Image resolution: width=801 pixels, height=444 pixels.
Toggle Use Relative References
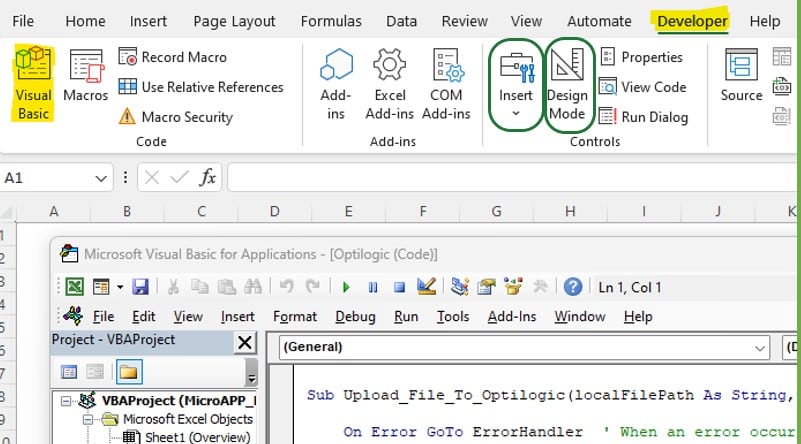(201, 87)
